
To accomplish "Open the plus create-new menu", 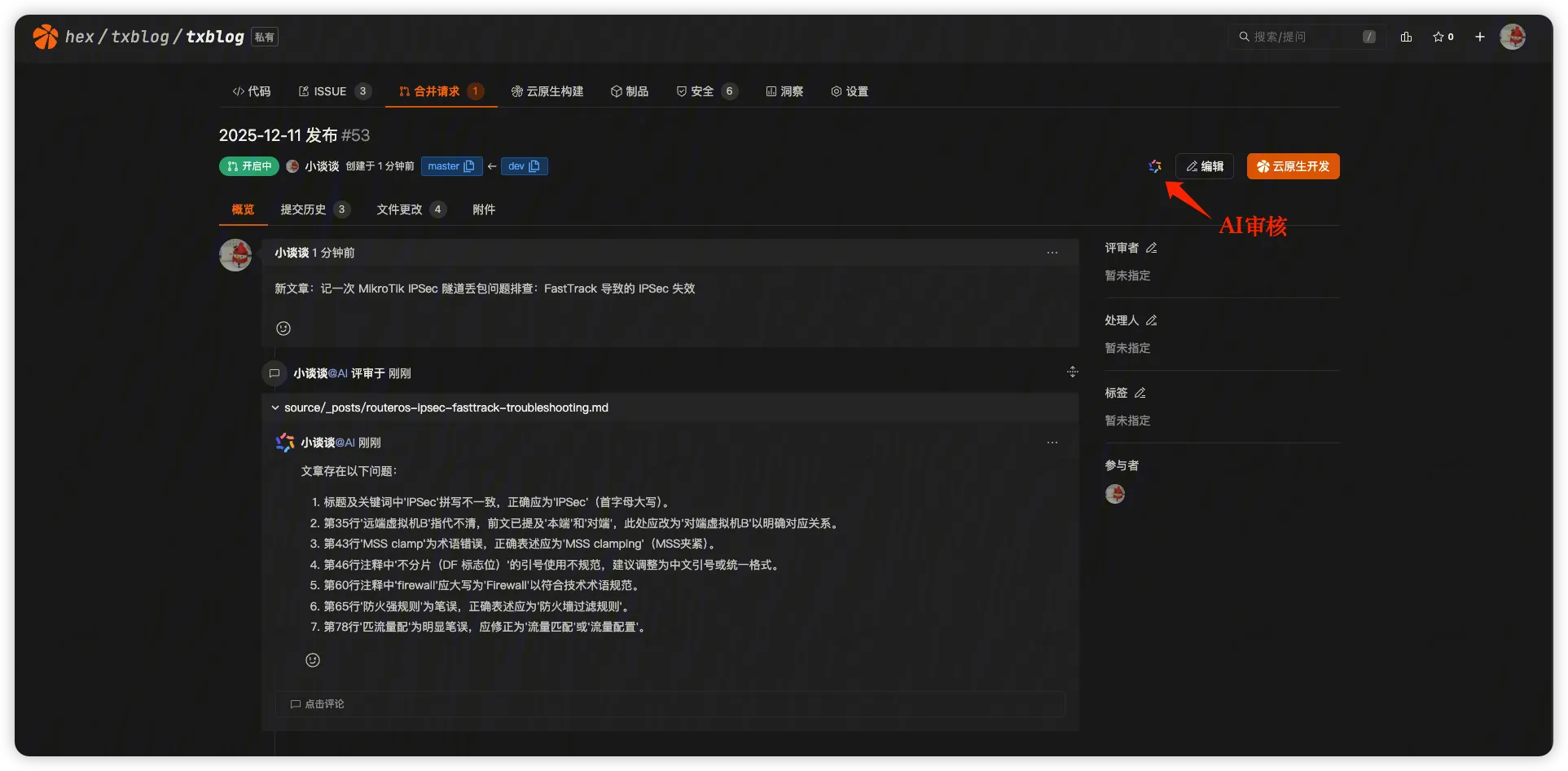I will pos(1479,37).
